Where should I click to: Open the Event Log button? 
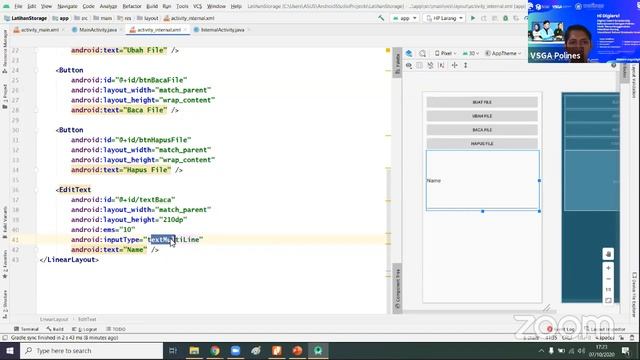(561, 329)
